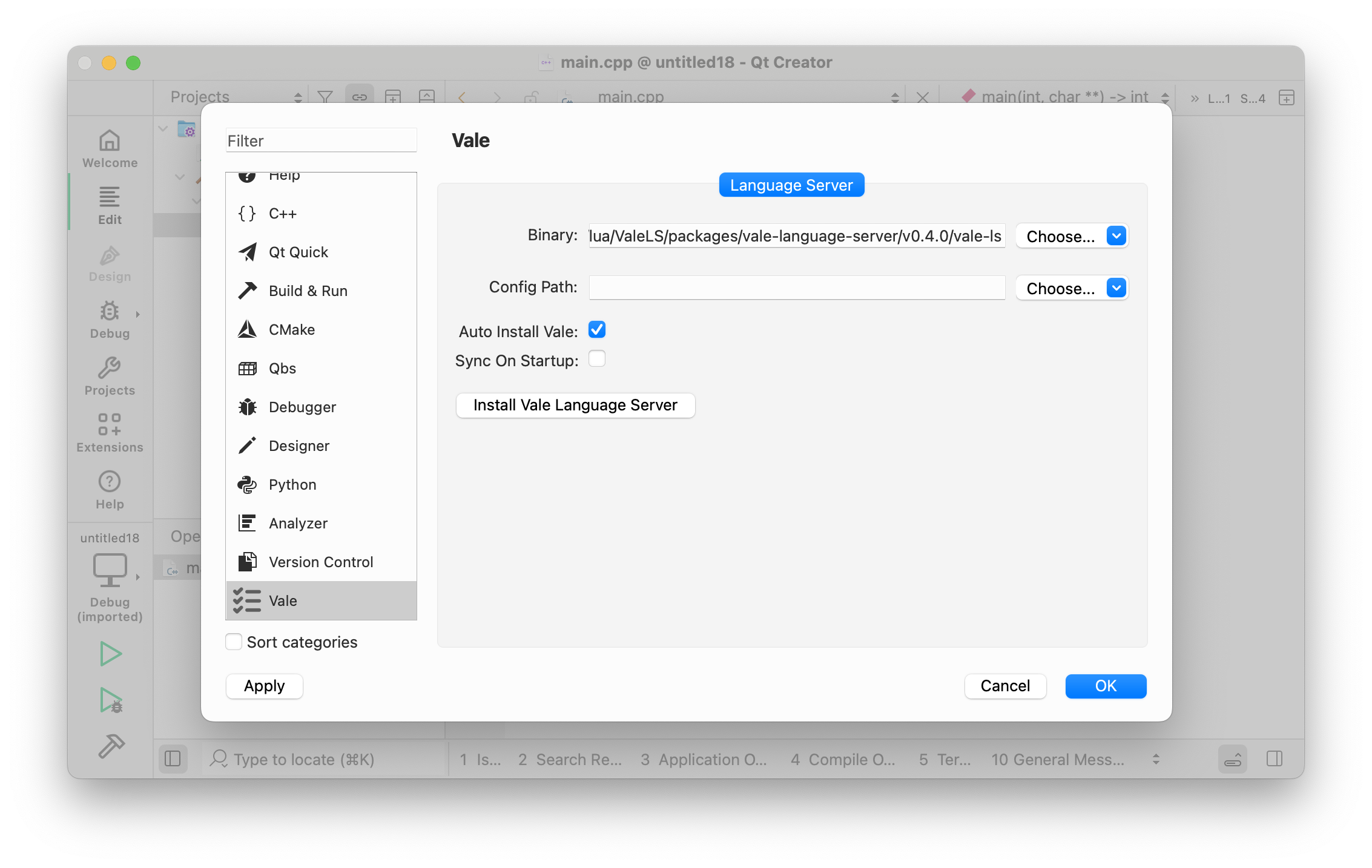Select the Qbs category icon
Viewport: 1372px width, 868px height.
[x=247, y=368]
